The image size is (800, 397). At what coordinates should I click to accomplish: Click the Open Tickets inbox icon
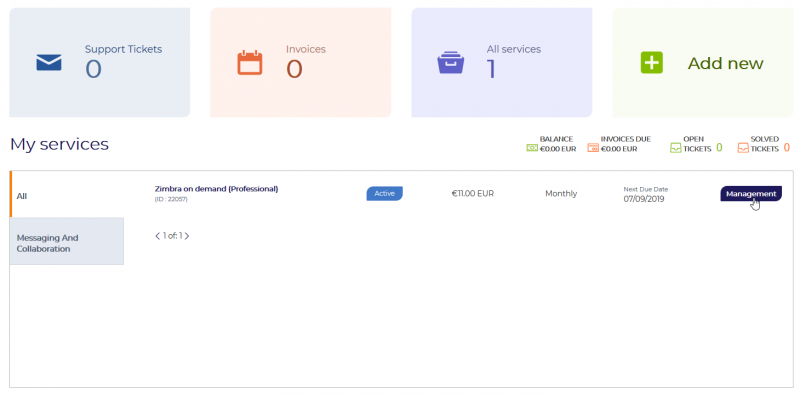click(676, 148)
